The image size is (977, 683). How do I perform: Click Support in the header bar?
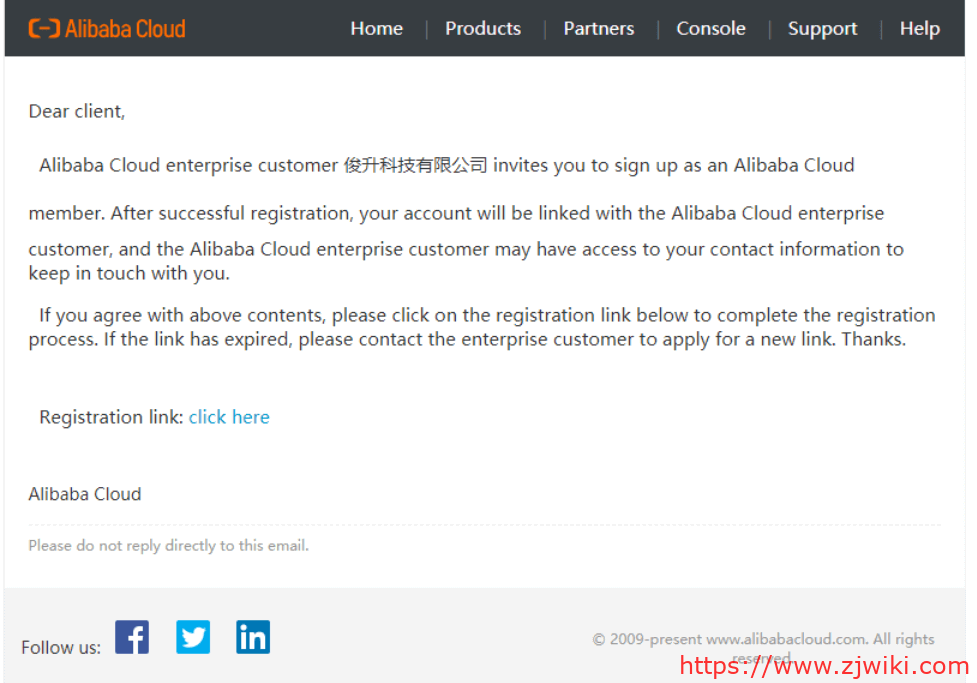(822, 28)
